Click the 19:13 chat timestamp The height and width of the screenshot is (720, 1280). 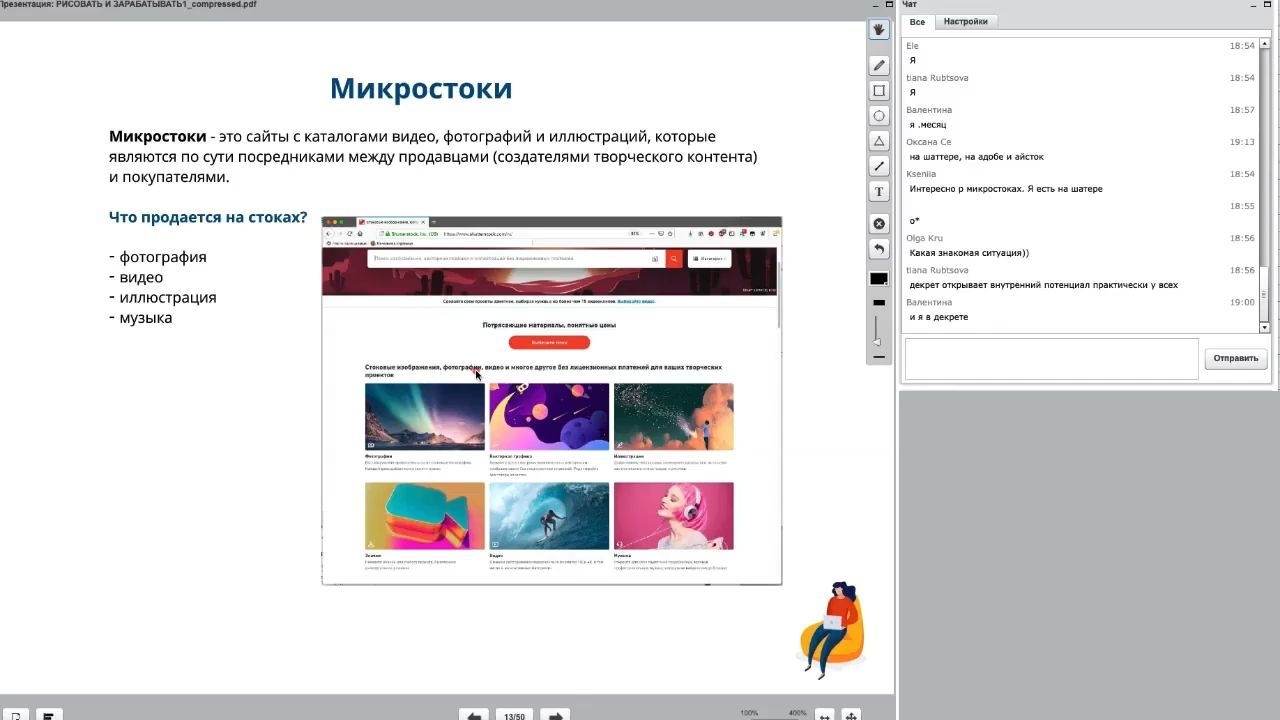click(1242, 142)
